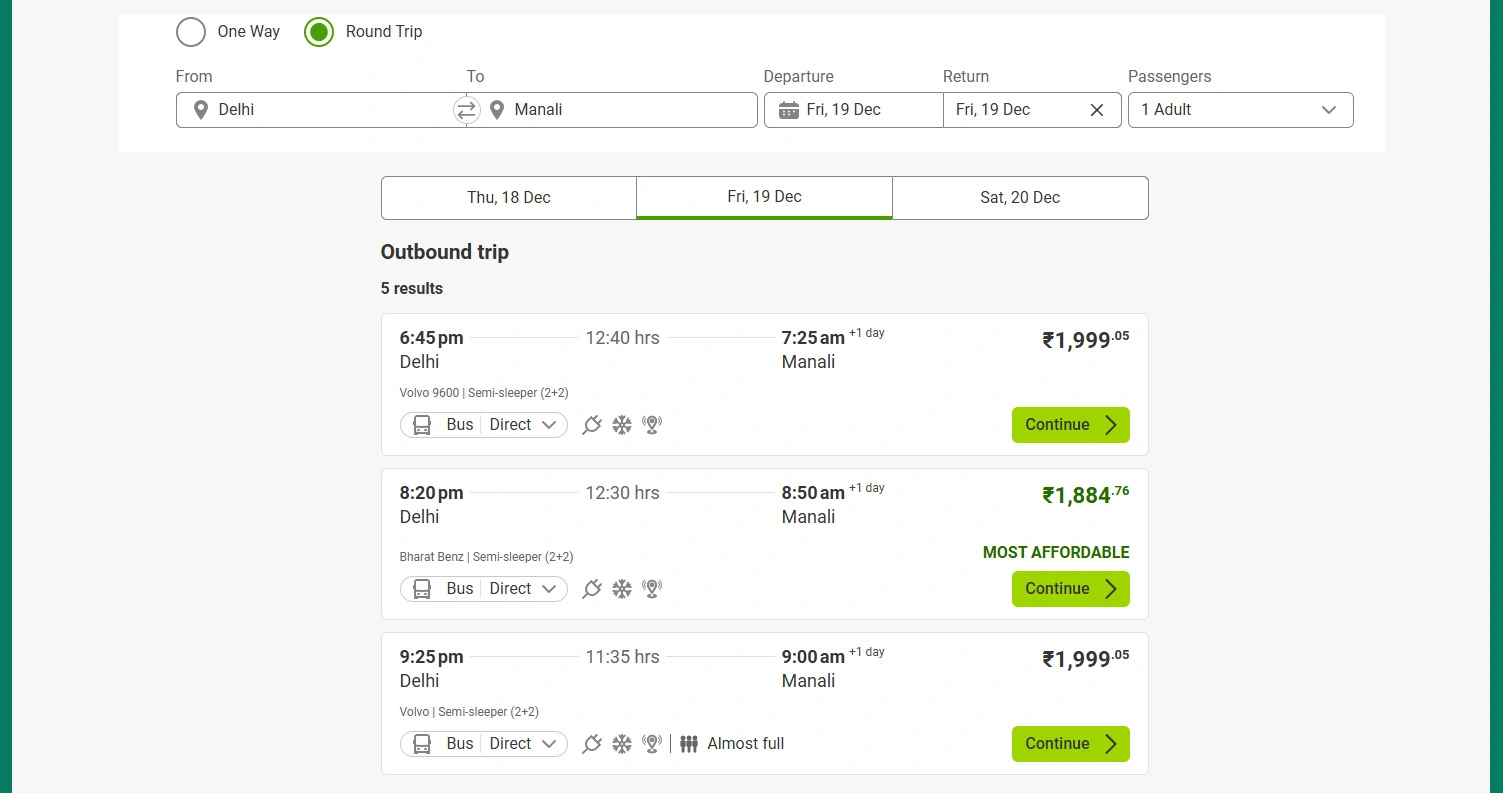The width and height of the screenshot is (1503, 793).
Task: Switch to the Thu, 18 Dec tab
Action: tap(508, 198)
